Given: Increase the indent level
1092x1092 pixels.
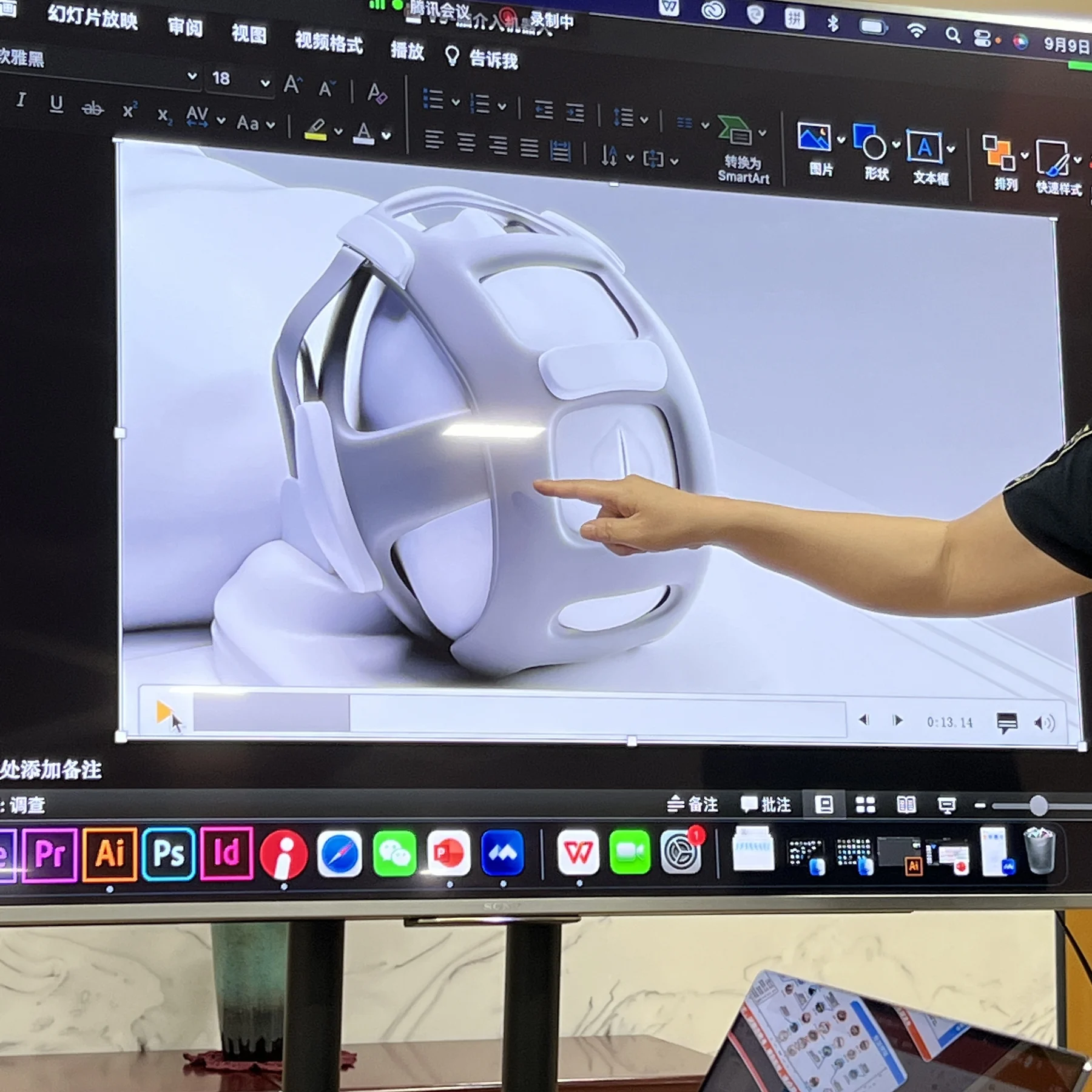Looking at the screenshot, I should click(x=575, y=113).
